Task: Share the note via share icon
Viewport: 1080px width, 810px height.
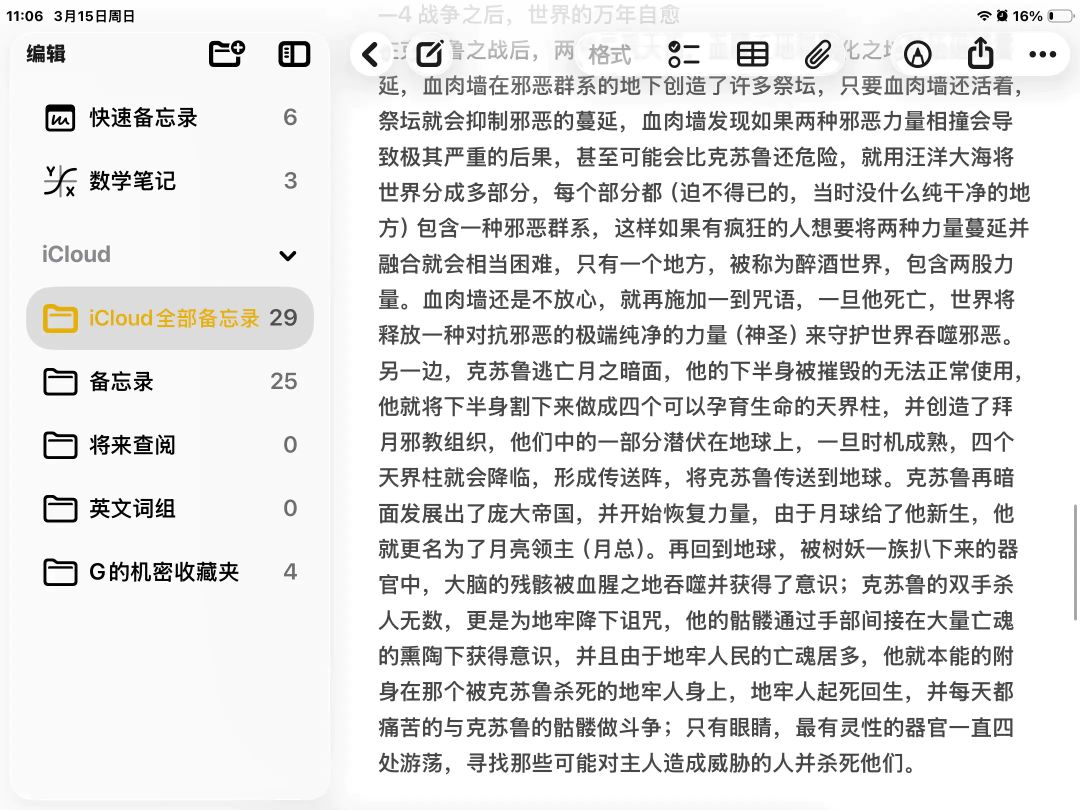Action: (x=980, y=53)
